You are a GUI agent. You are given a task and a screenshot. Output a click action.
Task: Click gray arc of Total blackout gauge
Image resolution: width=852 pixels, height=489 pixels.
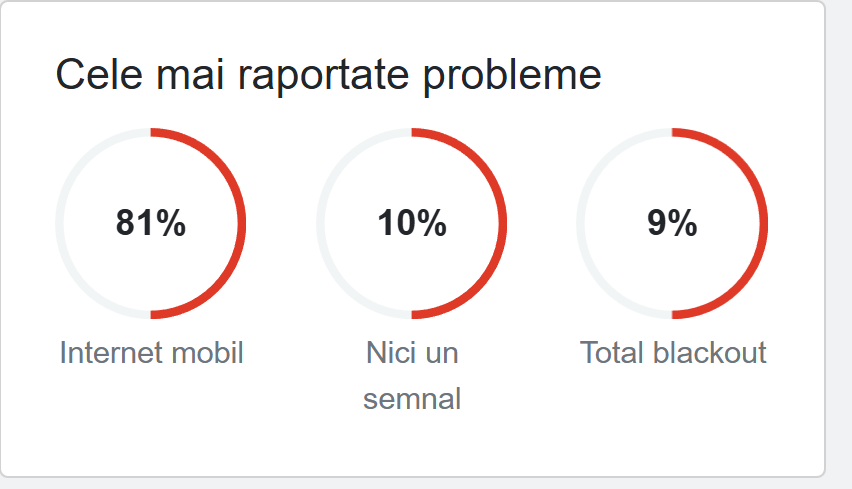click(x=581, y=223)
